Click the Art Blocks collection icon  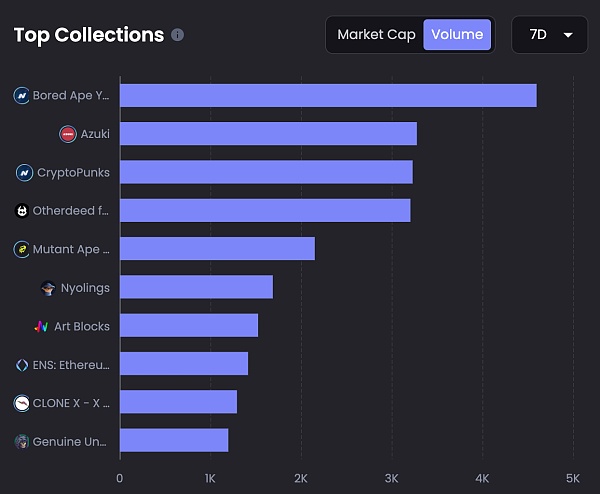click(x=41, y=326)
